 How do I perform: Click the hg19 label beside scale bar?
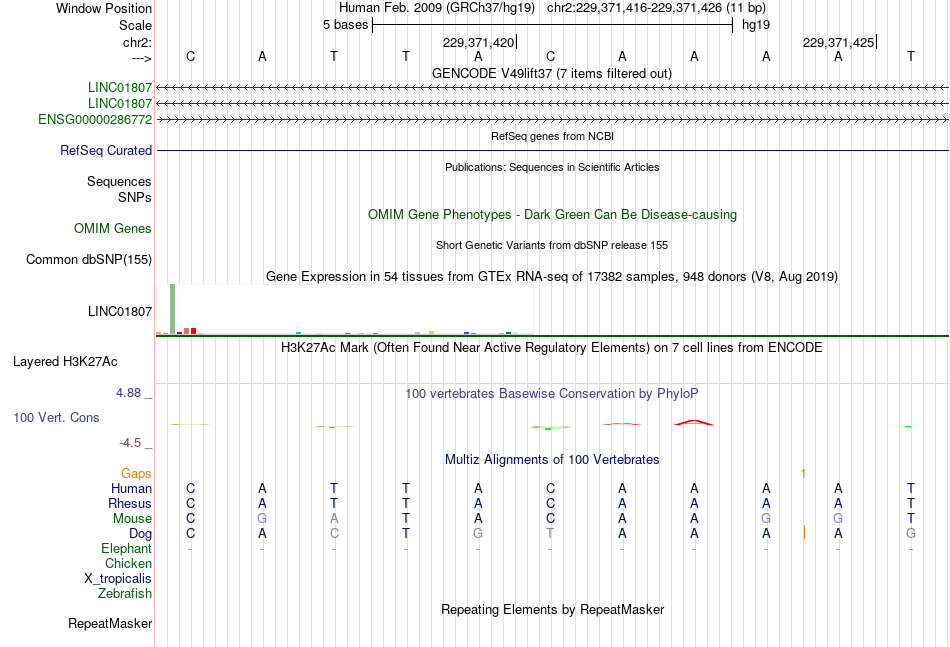coord(756,25)
